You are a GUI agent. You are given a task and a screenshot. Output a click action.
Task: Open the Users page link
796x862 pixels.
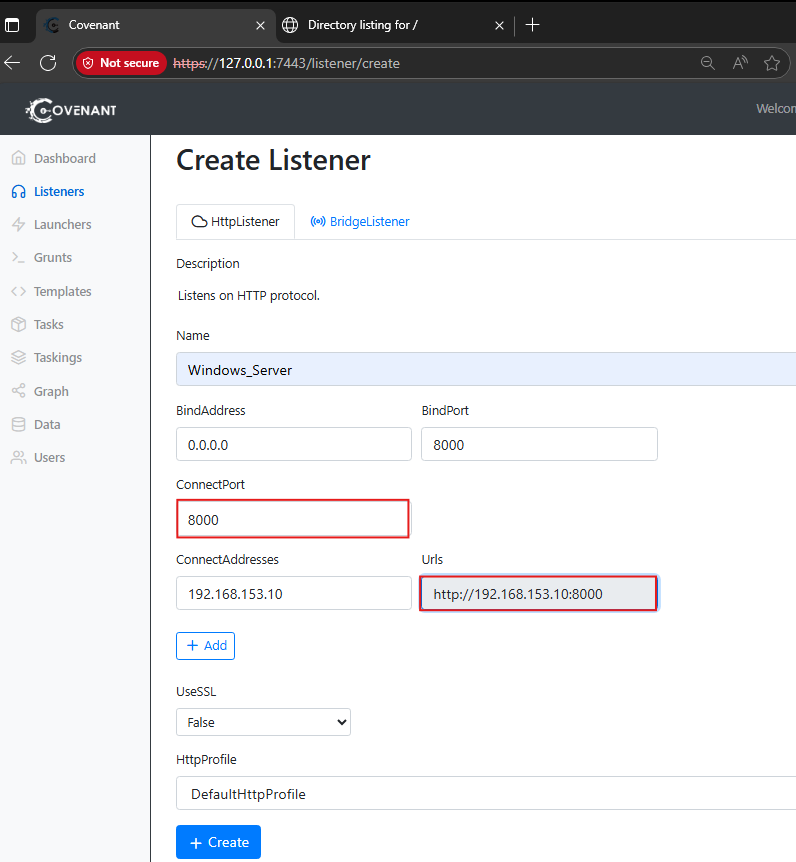pyautogui.click(x=49, y=457)
